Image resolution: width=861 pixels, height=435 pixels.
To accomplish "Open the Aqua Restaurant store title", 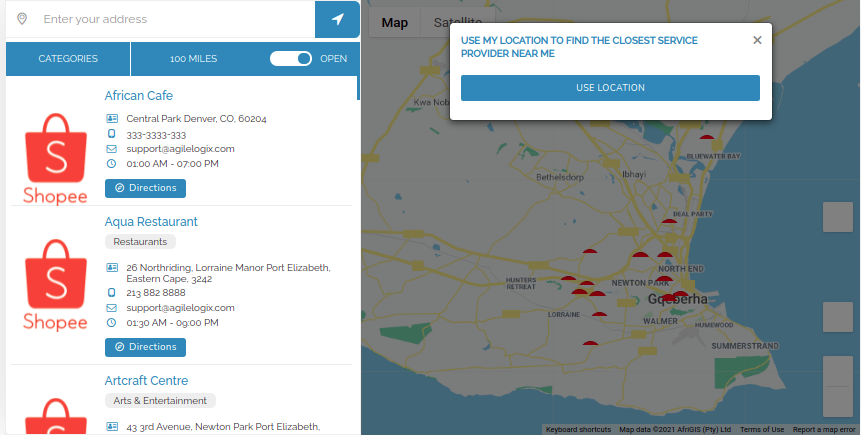I will pos(151,222).
